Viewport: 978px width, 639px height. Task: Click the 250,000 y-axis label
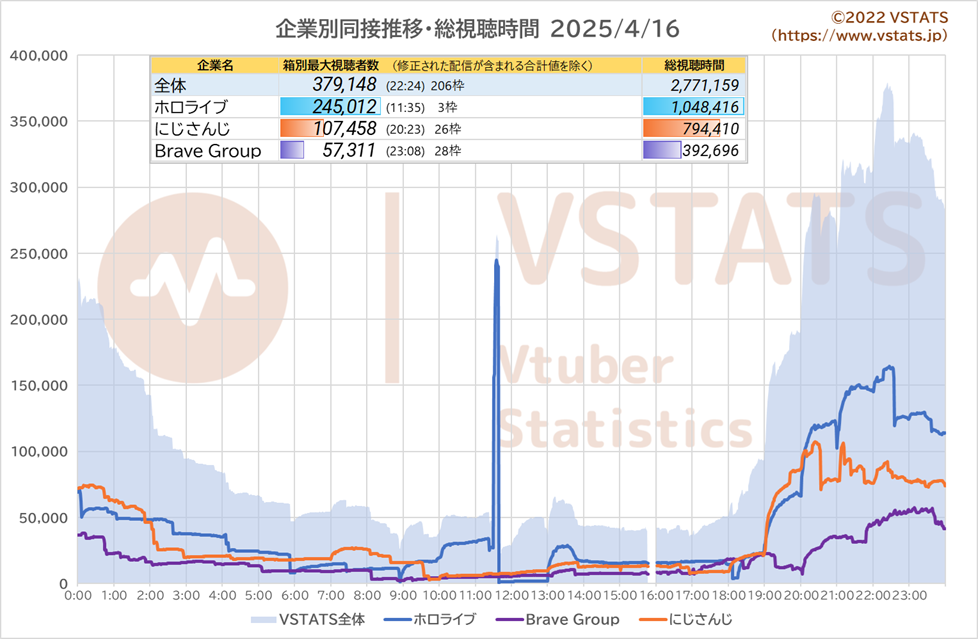(39, 253)
